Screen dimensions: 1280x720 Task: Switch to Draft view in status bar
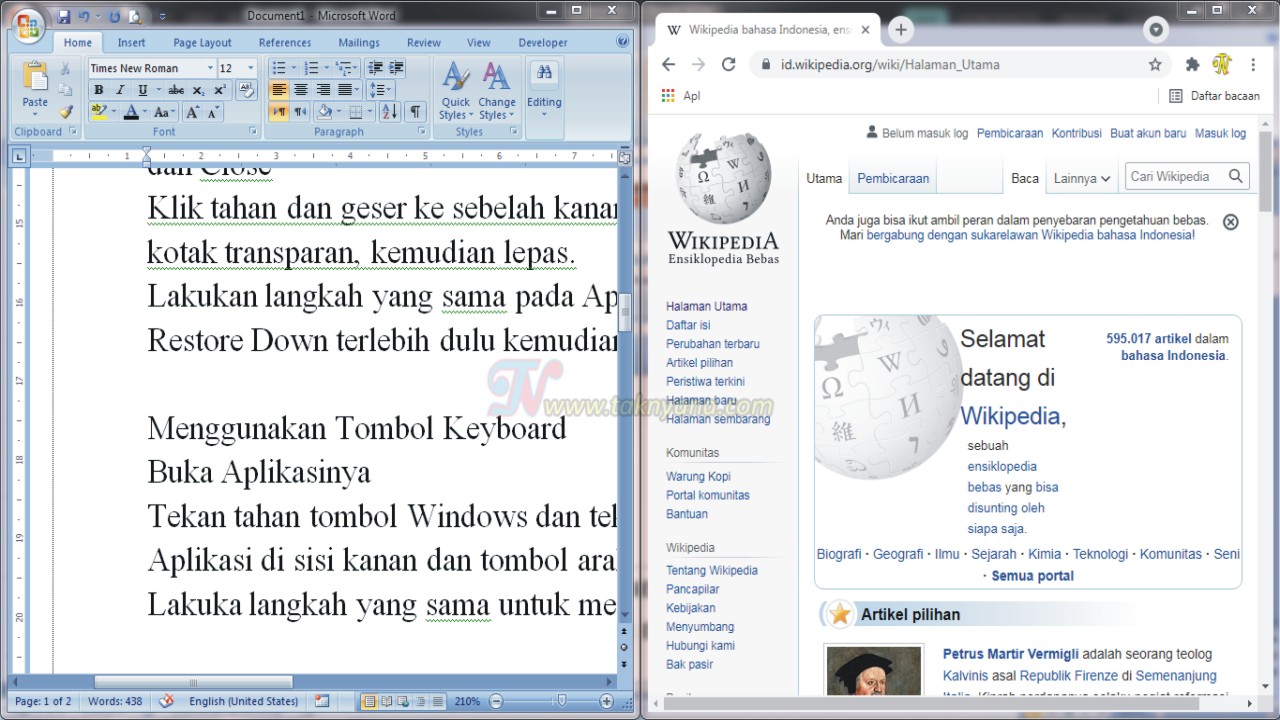437,701
